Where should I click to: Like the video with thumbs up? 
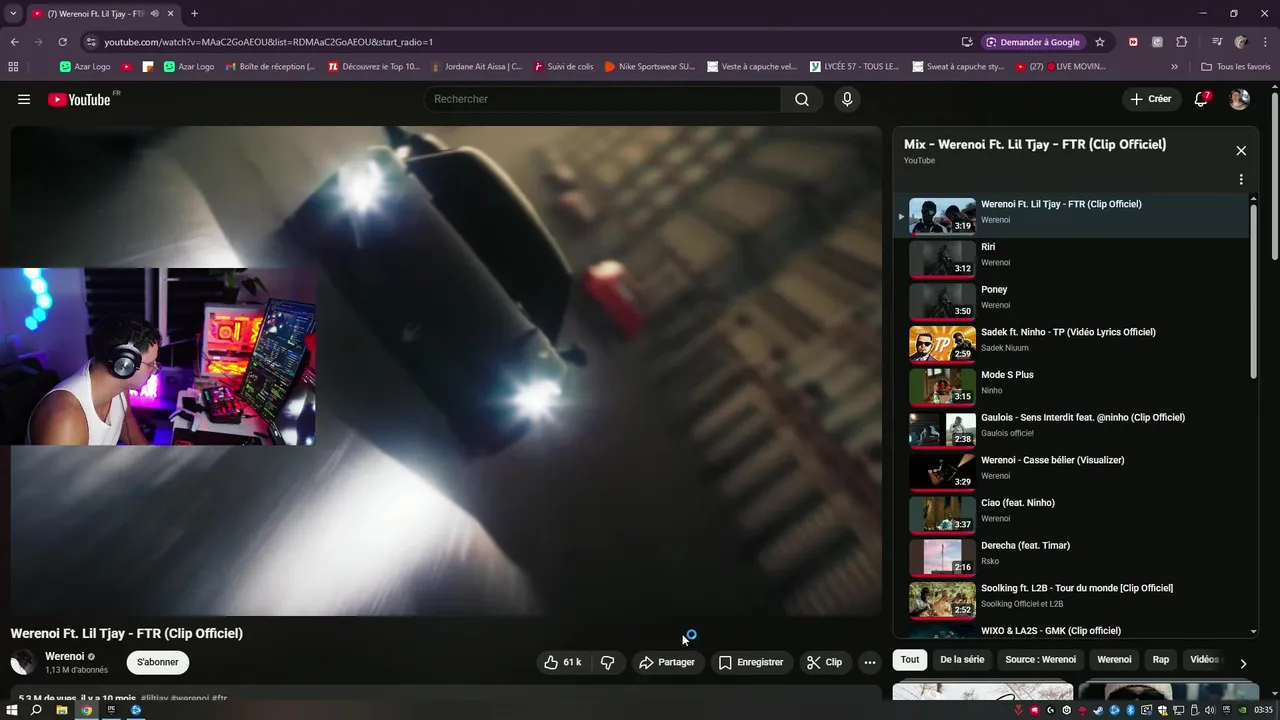562,662
